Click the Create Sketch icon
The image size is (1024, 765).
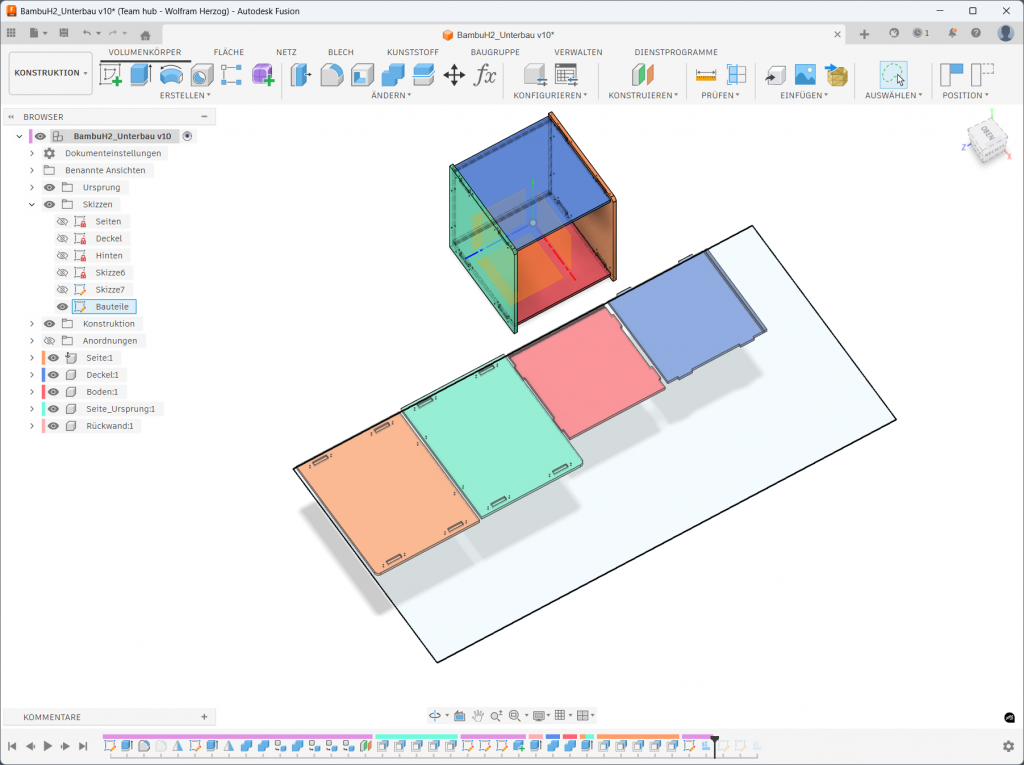click(x=111, y=75)
